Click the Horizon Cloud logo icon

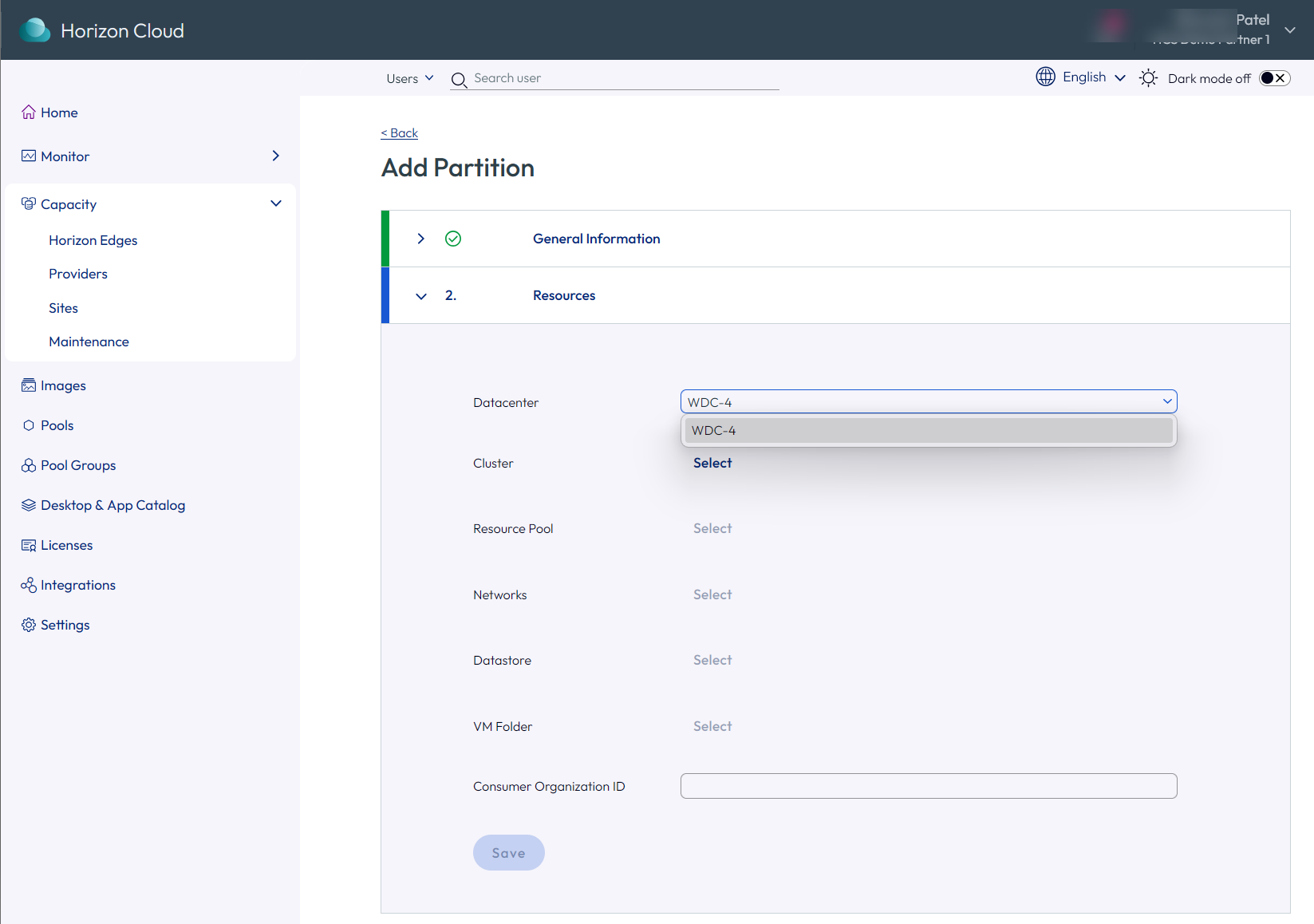(34, 30)
